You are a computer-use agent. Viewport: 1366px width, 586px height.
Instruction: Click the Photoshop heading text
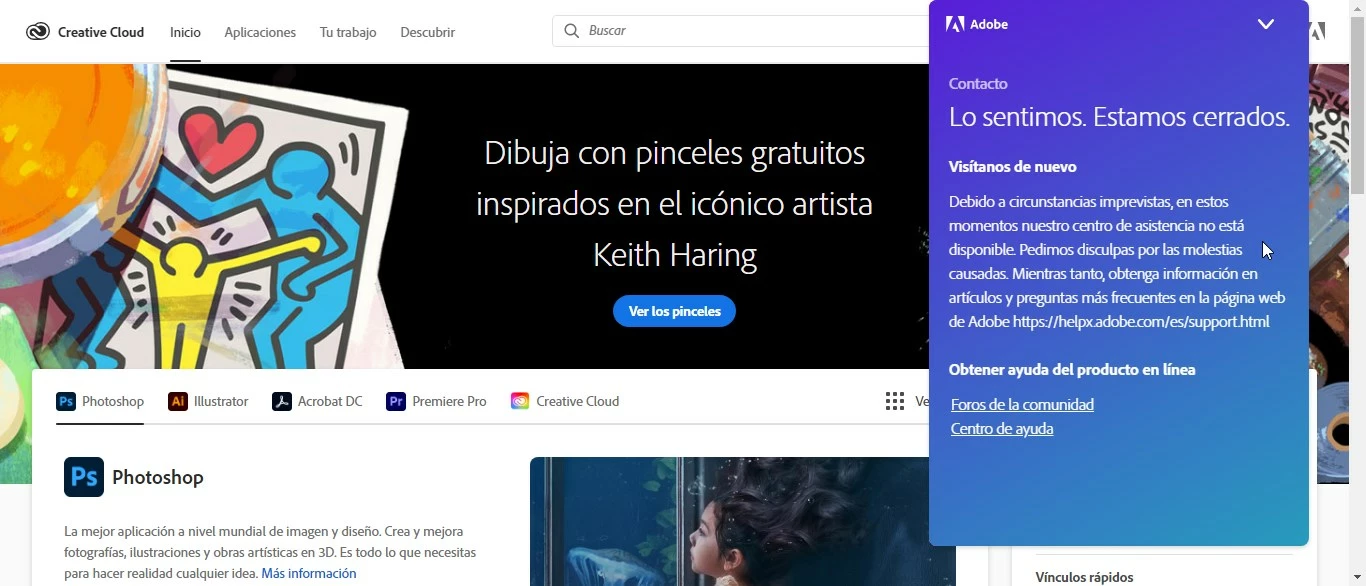158,477
